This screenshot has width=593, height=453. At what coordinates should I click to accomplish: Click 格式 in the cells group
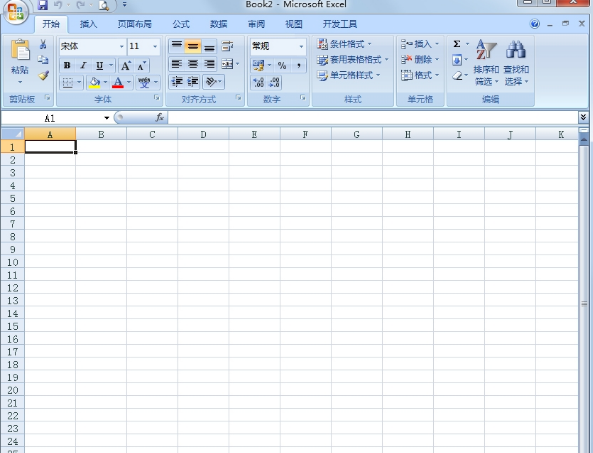(x=420, y=75)
